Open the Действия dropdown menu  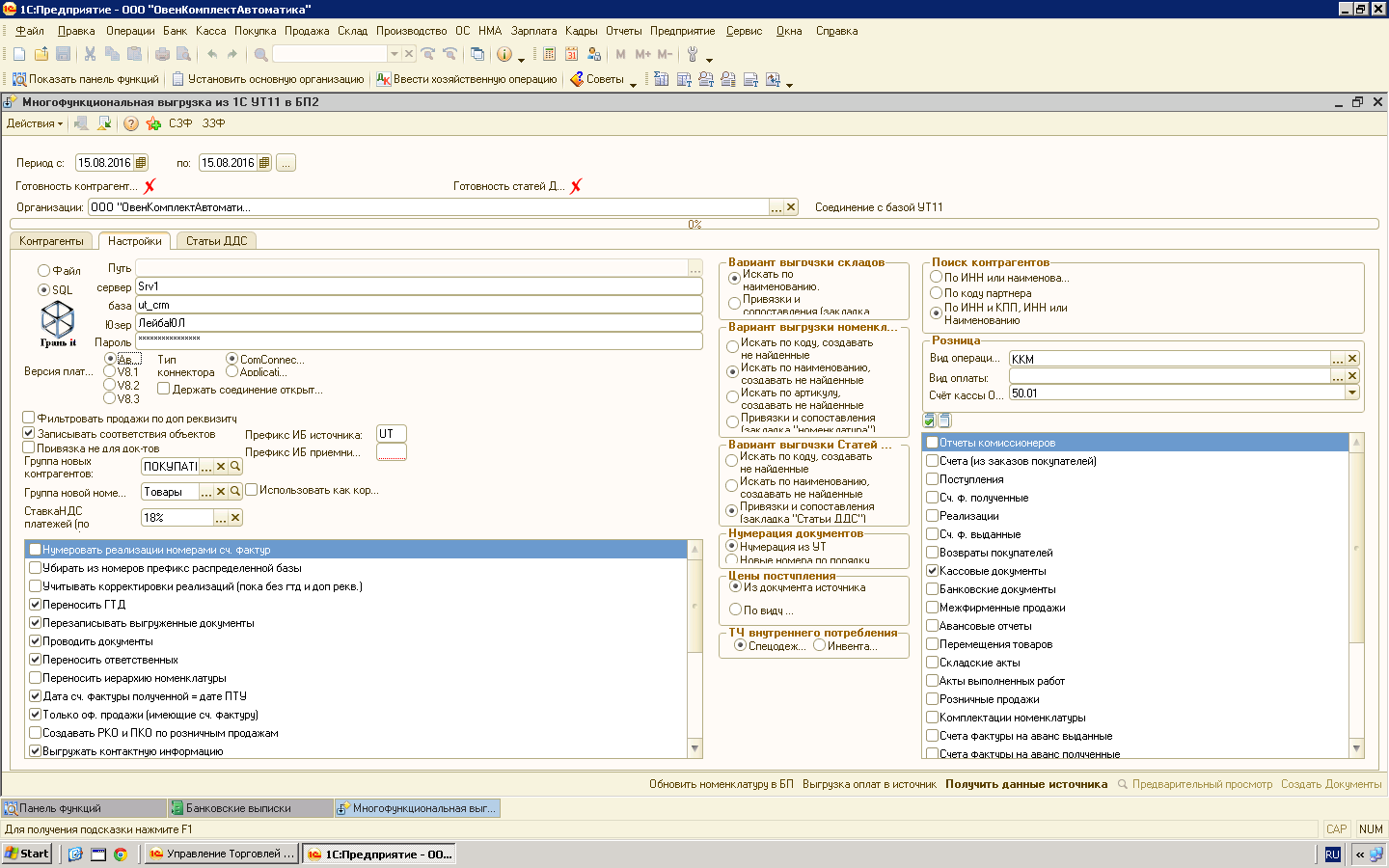pyautogui.click(x=35, y=123)
